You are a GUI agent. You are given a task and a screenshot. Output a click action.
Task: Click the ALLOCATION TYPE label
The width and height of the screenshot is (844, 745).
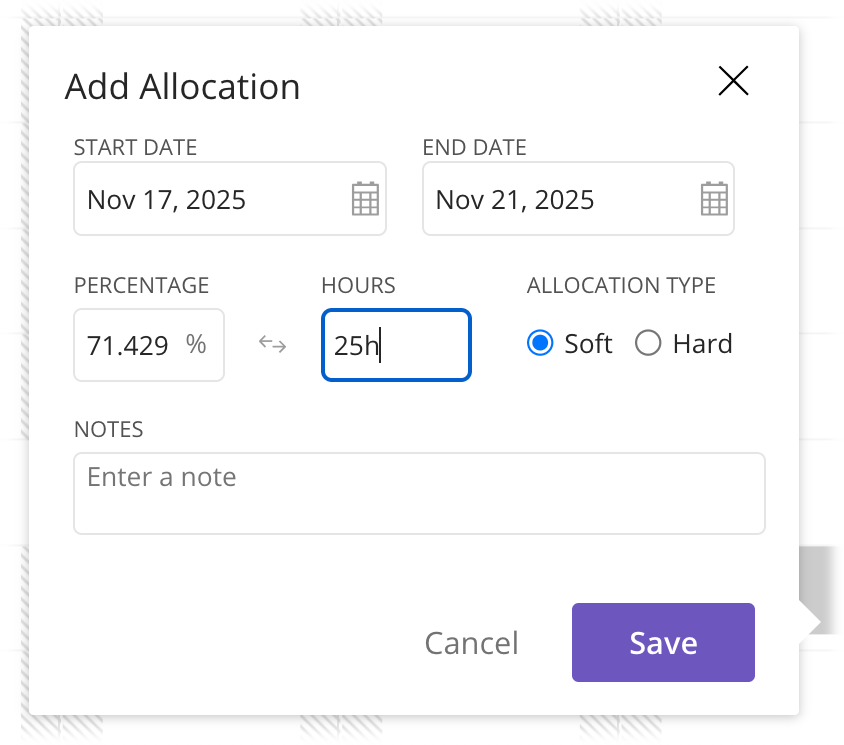(x=621, y=285)
